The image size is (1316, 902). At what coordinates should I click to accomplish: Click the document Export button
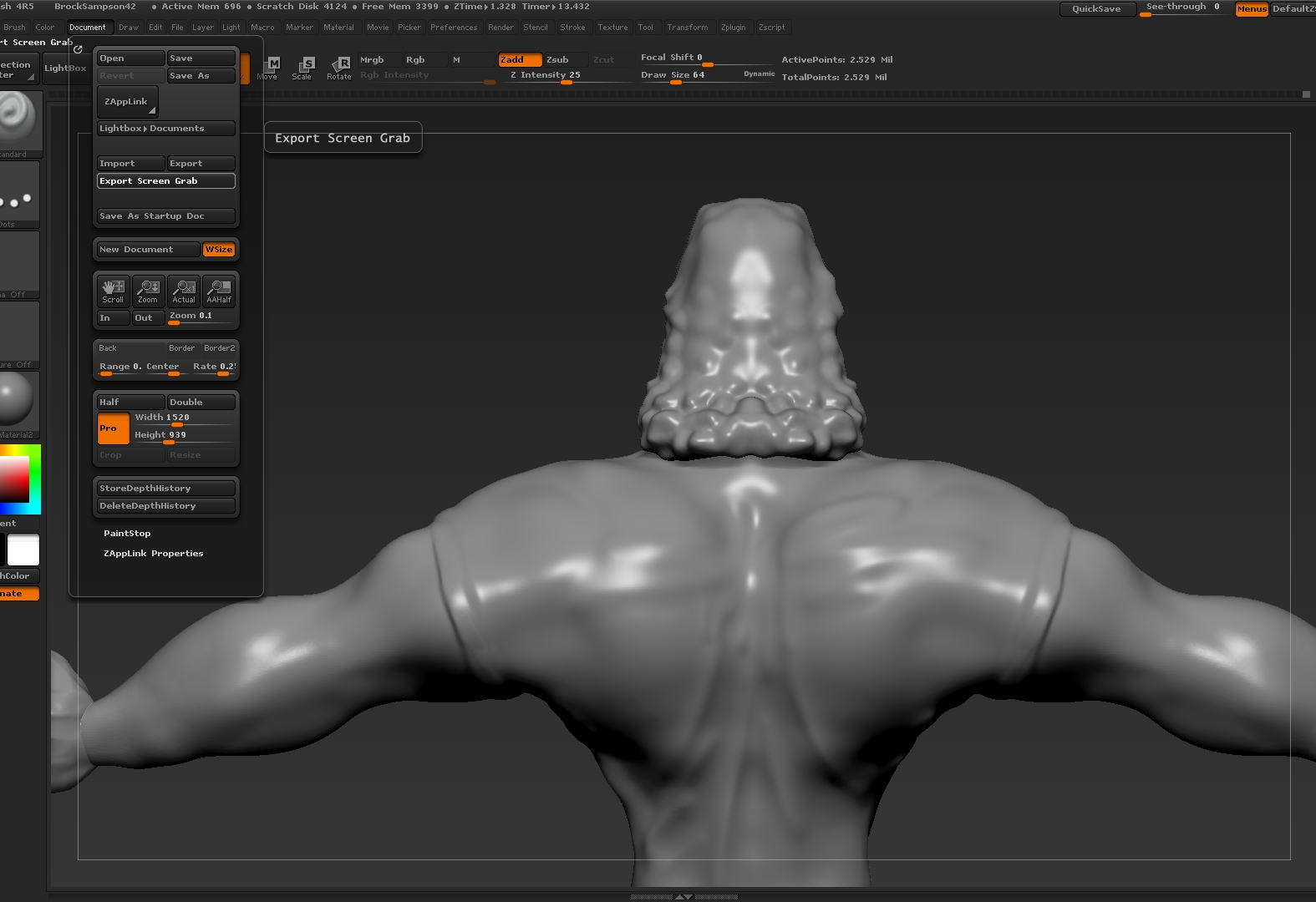click(201, 164)
